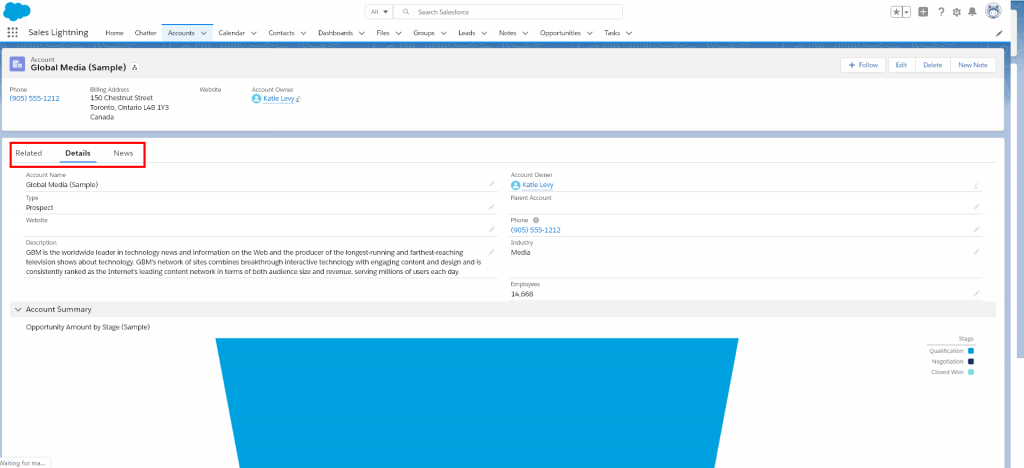1024x468 pixels.
Task: Click the Account record icon in header
Action: (17, 64)
